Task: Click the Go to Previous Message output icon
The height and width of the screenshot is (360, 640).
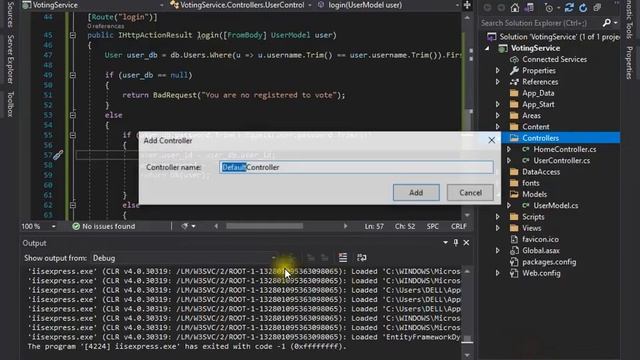Action: click(311, 258)
